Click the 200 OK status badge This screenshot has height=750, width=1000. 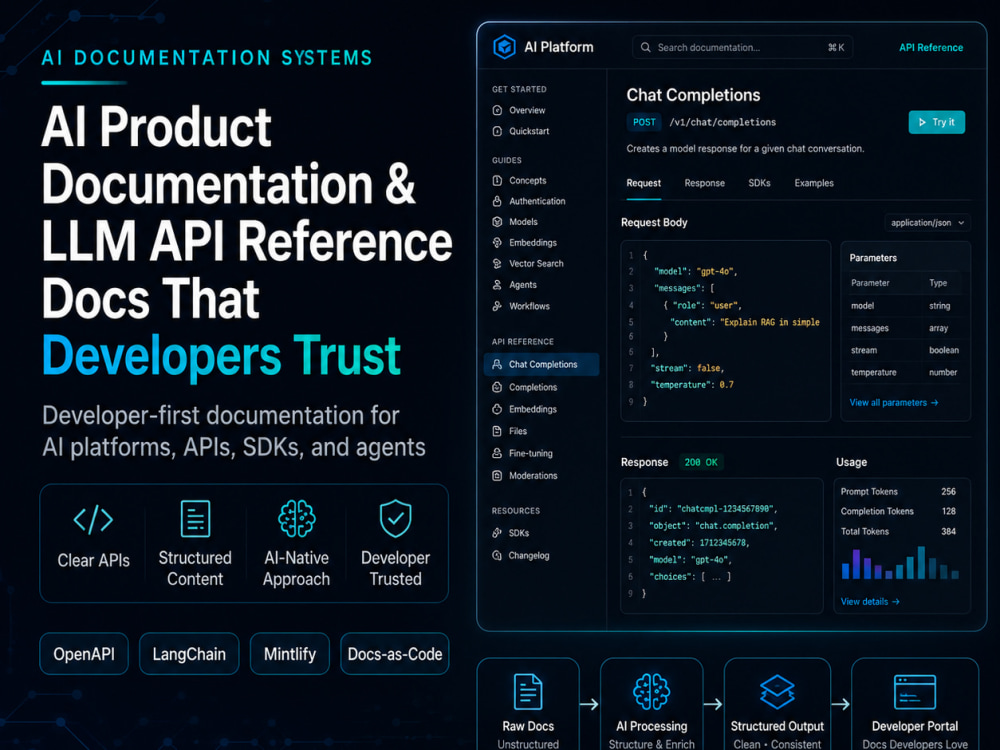[701, 462]
